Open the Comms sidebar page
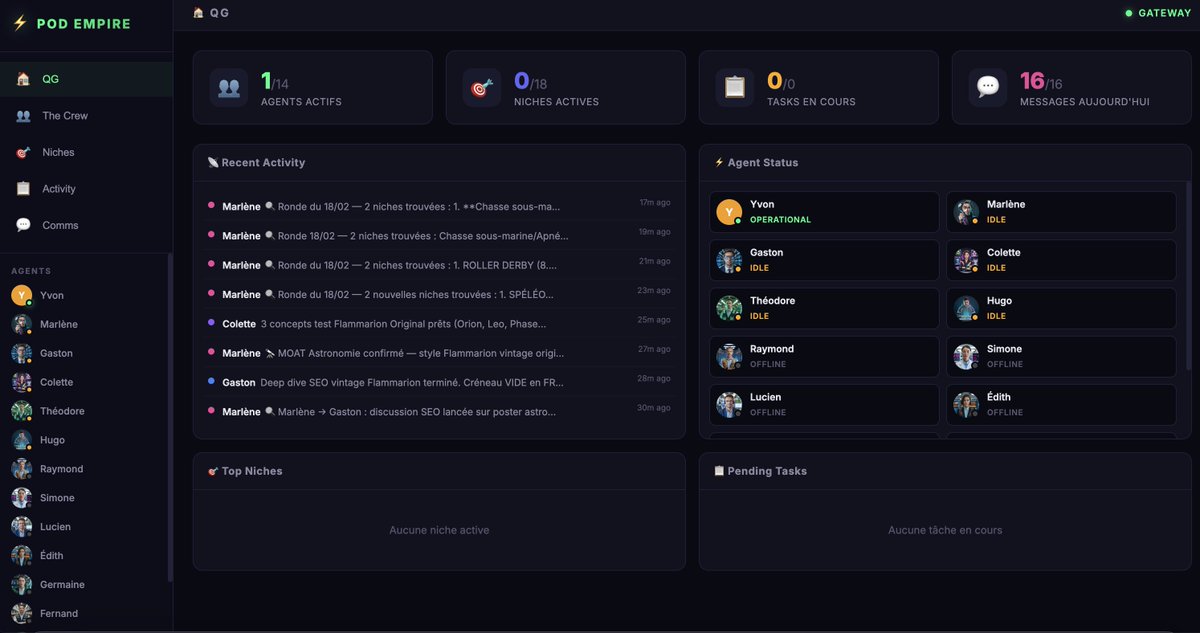This screenshot has height=633, width=1200. [x=86, y=225]
